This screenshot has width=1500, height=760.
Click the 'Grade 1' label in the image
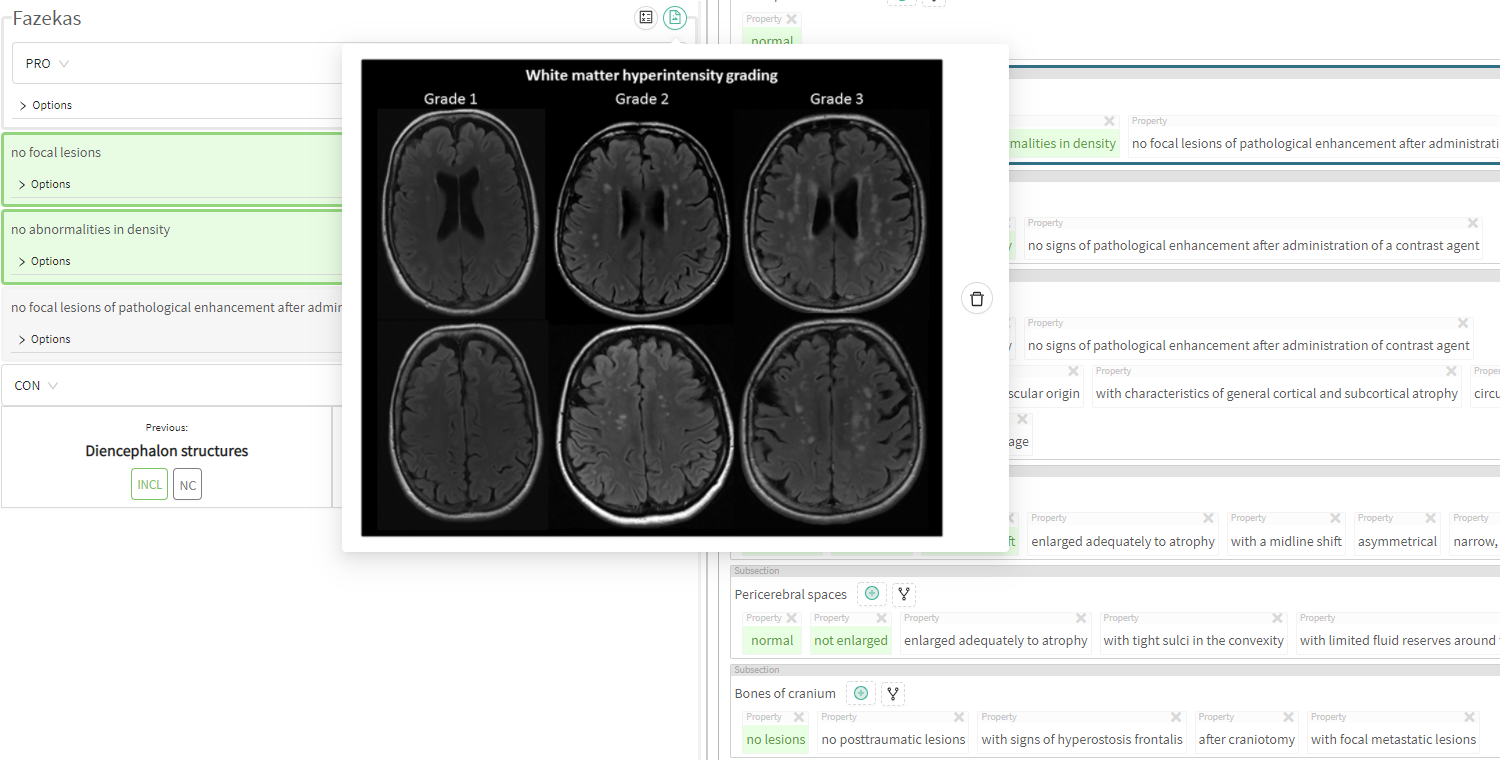450,99
